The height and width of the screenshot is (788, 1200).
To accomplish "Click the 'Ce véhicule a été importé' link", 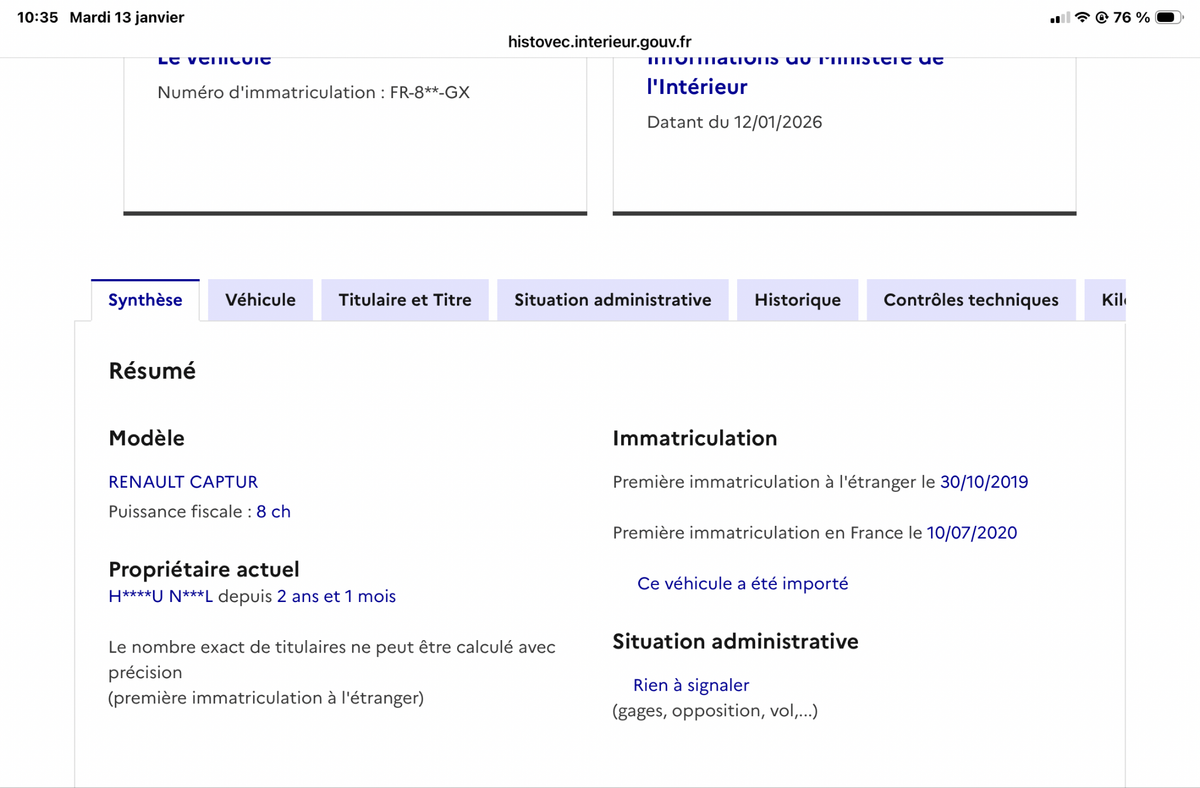I will click(x=742, y=583).
